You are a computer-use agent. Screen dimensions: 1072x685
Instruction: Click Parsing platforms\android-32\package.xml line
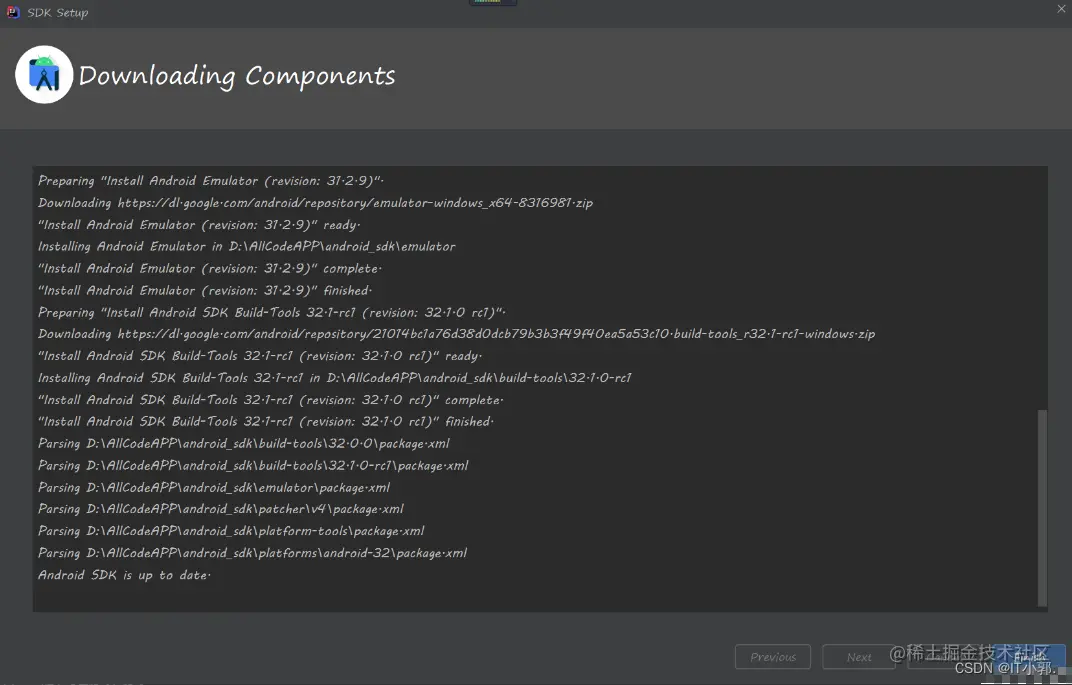(x=252, y=553)
